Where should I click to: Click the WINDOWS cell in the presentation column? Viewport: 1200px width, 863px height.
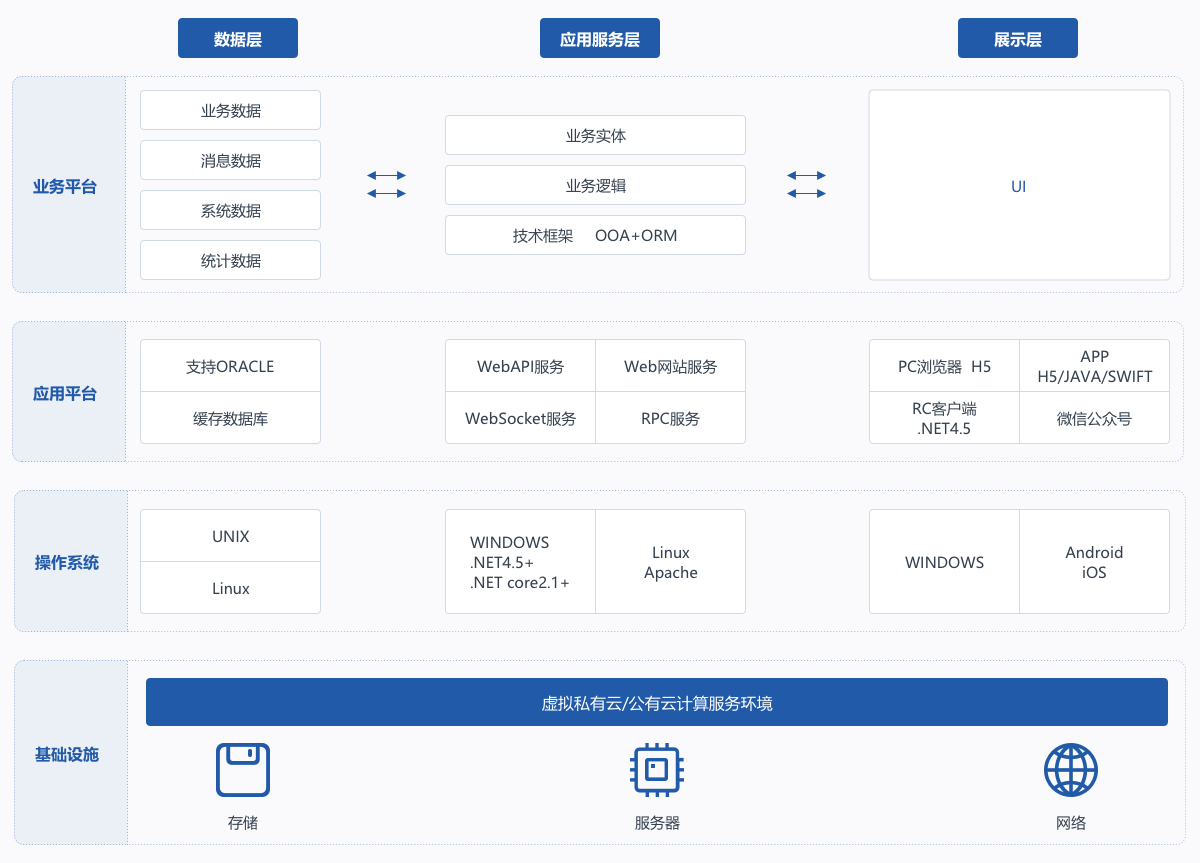[x=944, y=562]
